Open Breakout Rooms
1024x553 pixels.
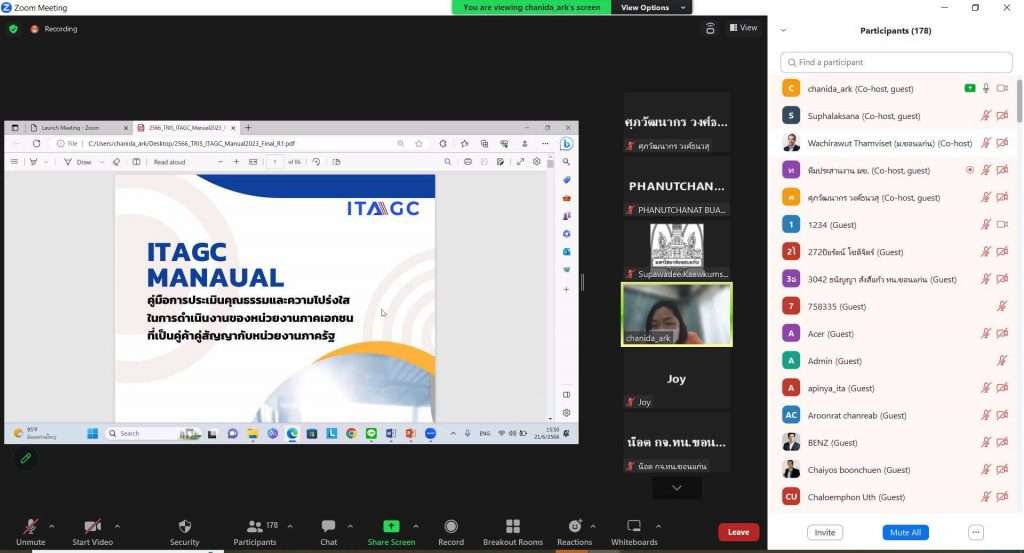point(513,532)
